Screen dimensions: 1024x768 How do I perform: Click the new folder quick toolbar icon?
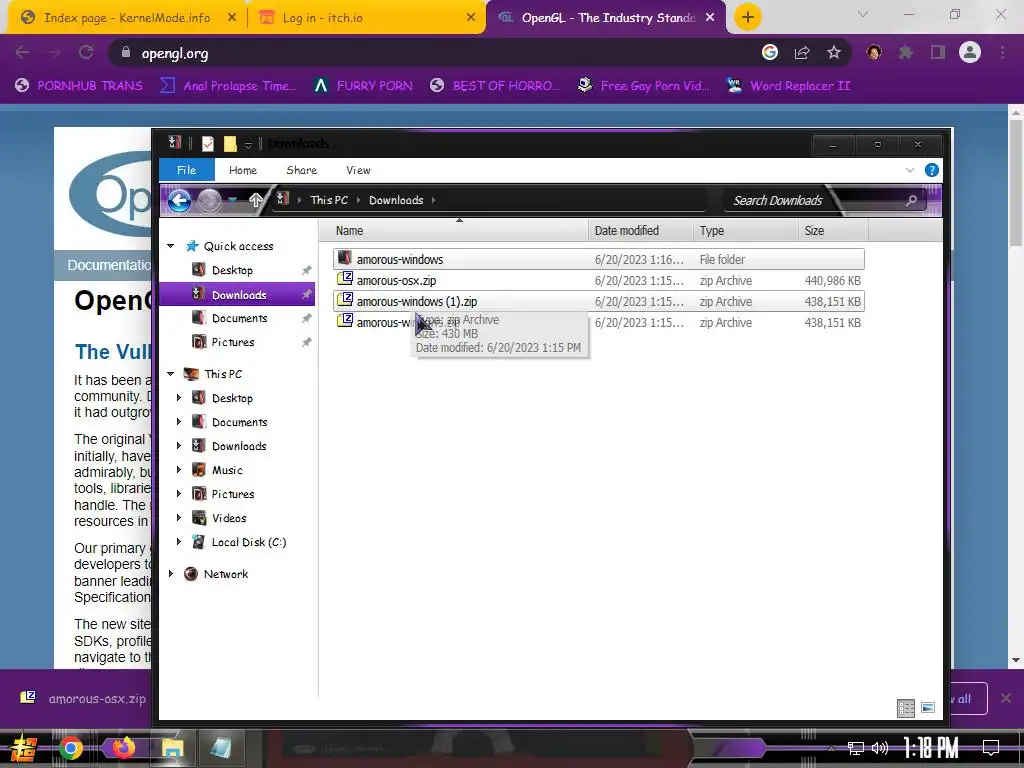coord(230,144)
